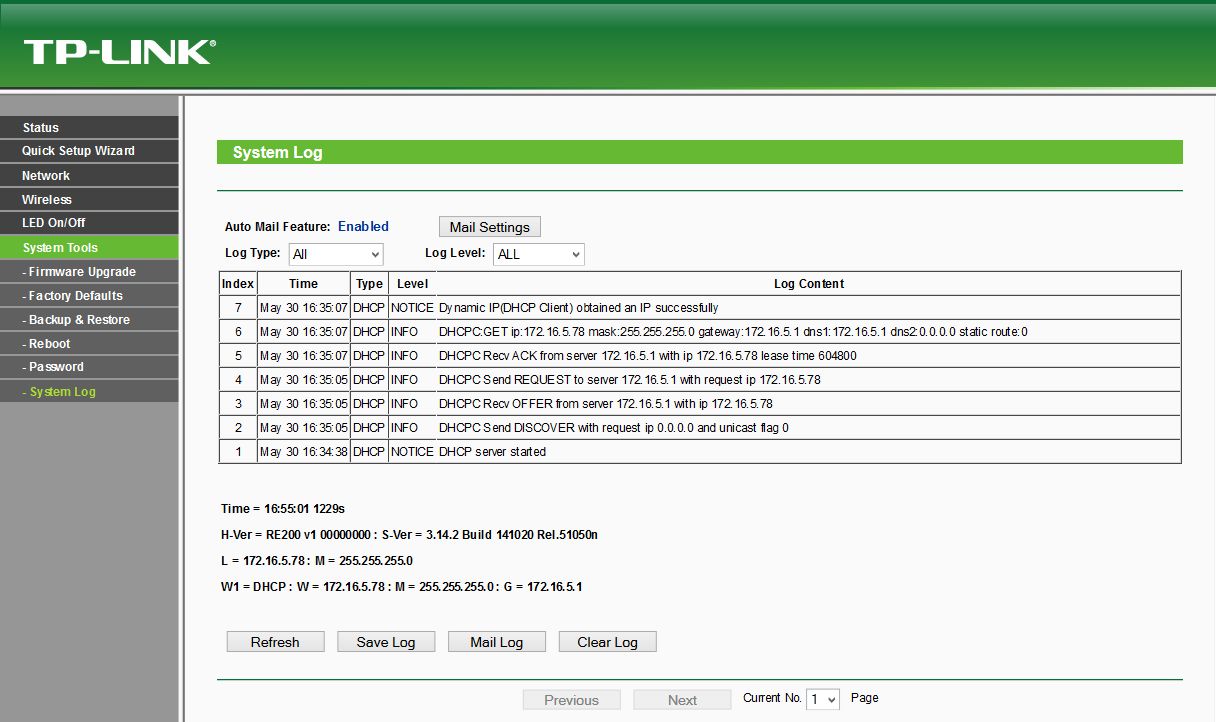This screenshot has width=1216, height=722.
Task: Click the H-Ver RE200 version line
Action: click(409, 535)
